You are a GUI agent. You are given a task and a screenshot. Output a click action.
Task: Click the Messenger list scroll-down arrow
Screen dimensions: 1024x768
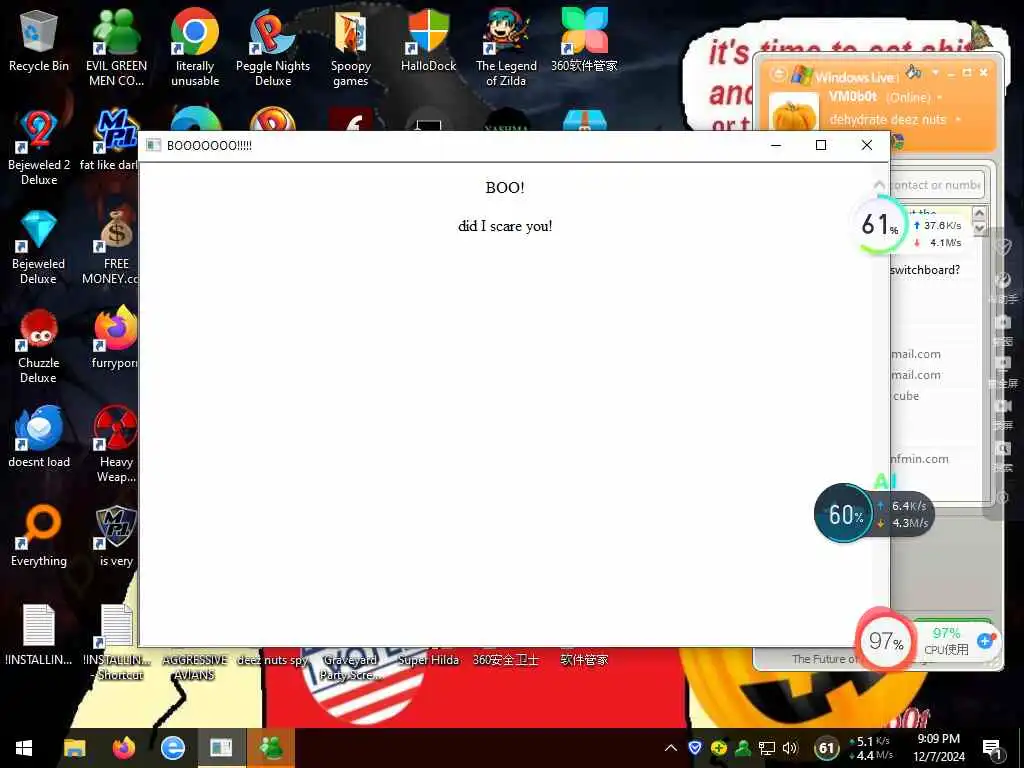tap(979, 229)
